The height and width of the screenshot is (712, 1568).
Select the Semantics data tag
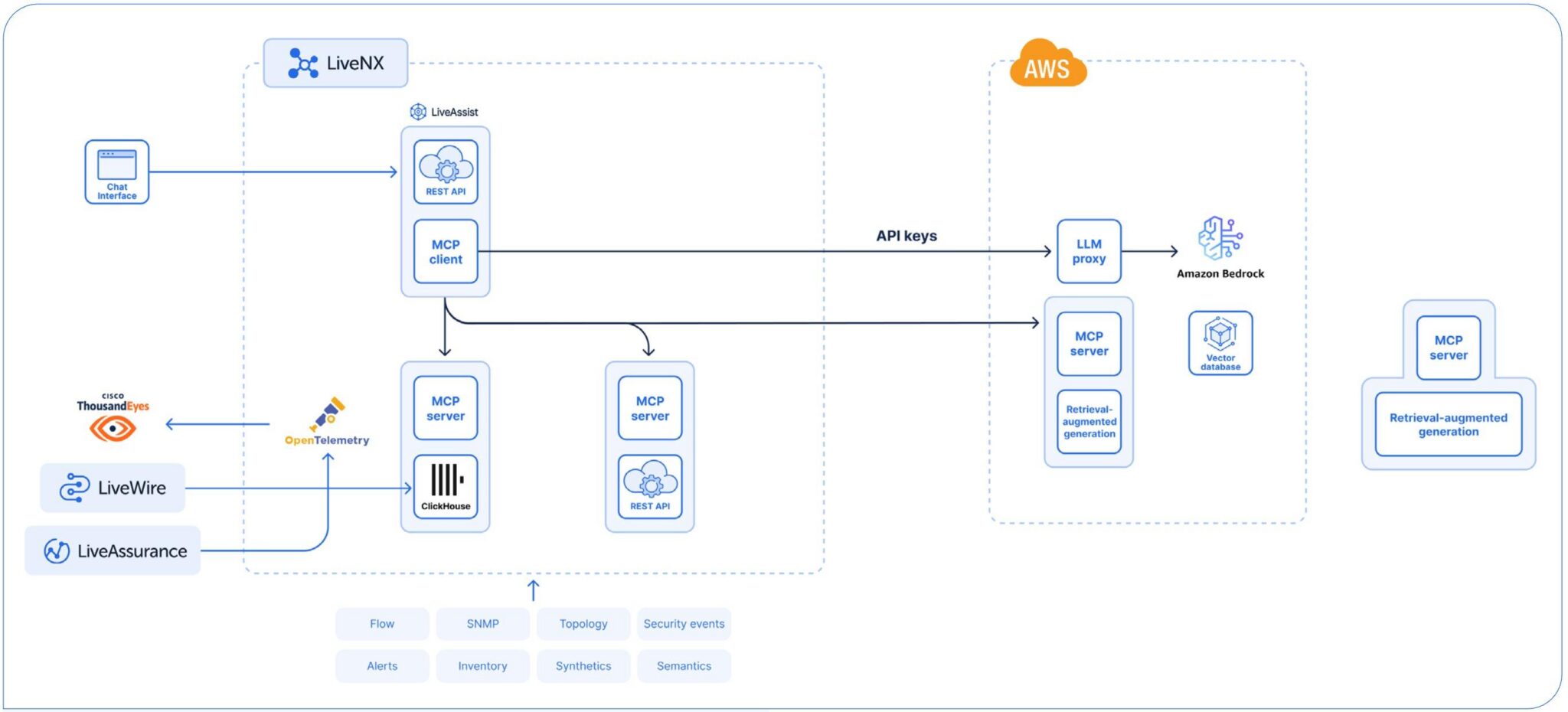tap(684, 666)
